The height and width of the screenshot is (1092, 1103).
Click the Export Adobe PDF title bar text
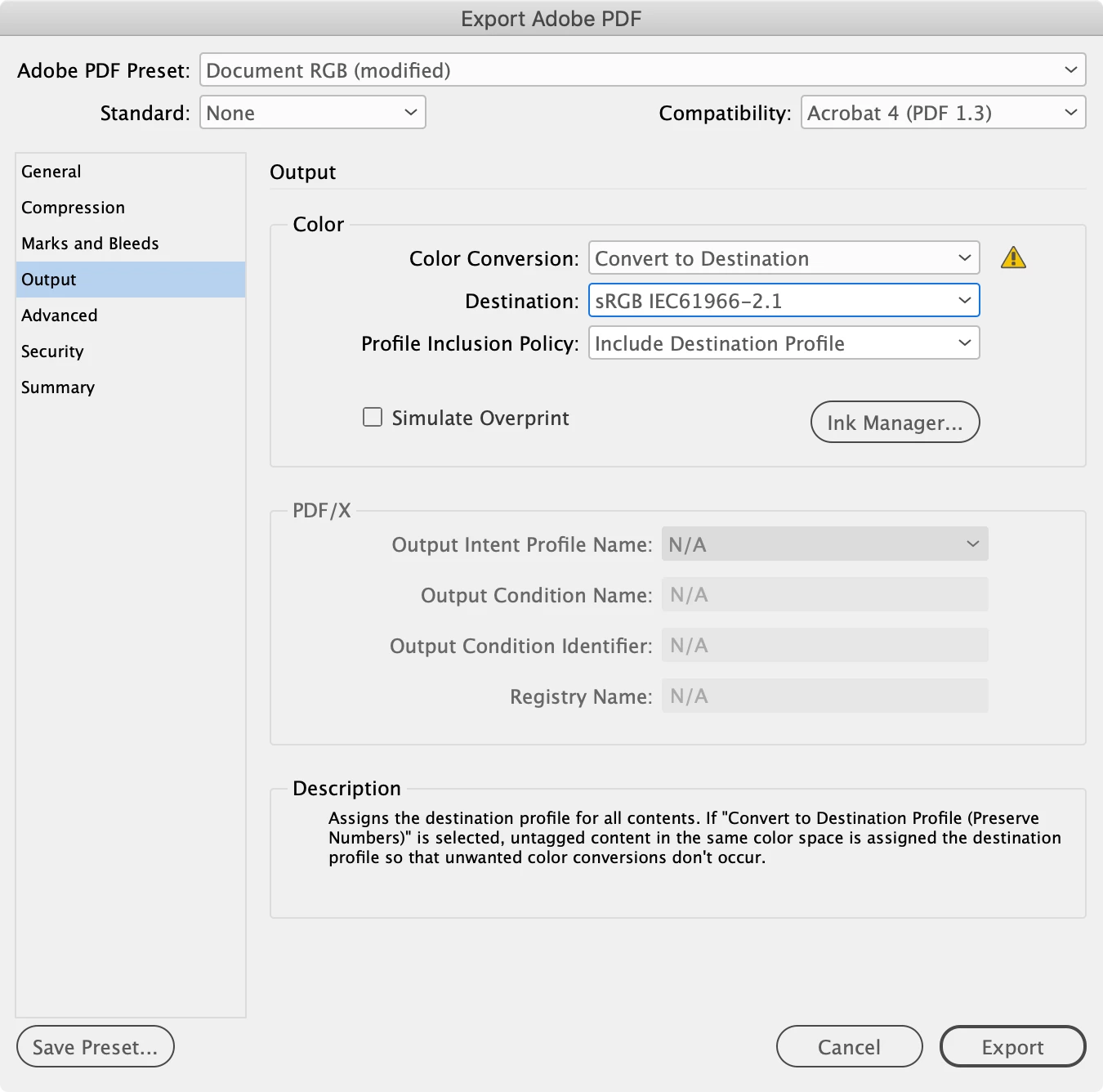pos(551,19)
